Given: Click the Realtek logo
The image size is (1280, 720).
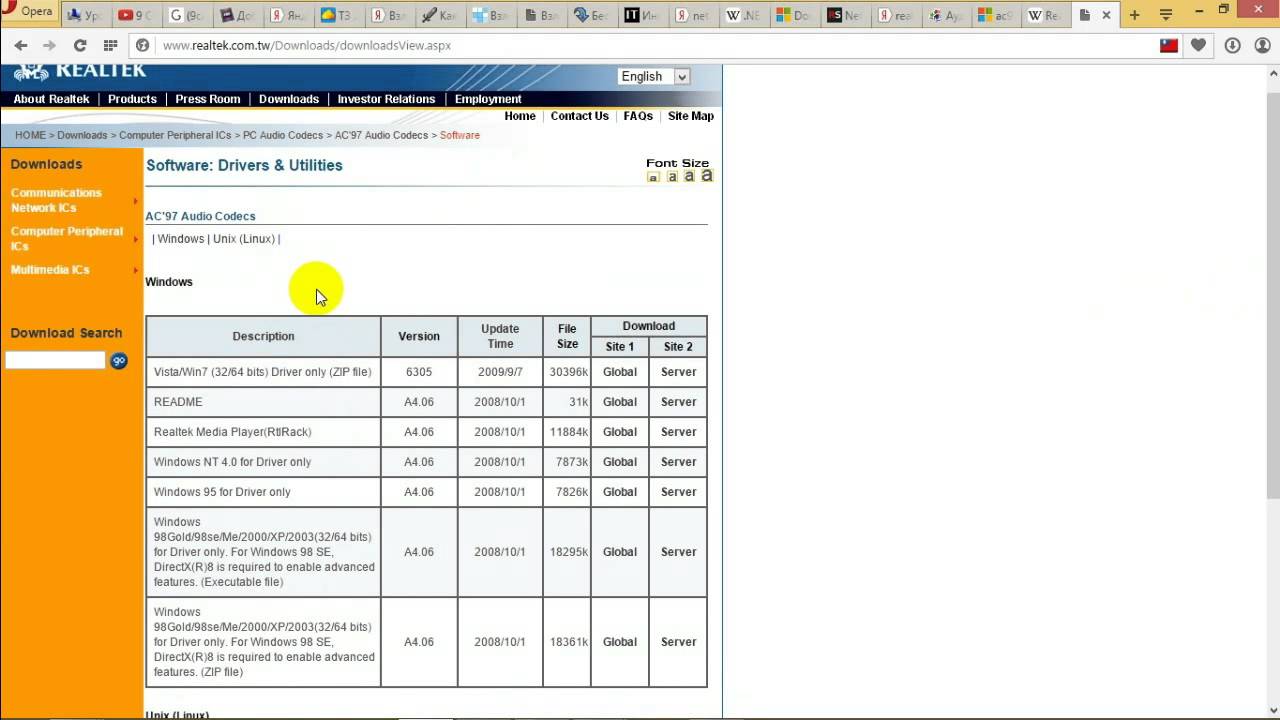Looking at the screenshot, I should coord(80,72).
